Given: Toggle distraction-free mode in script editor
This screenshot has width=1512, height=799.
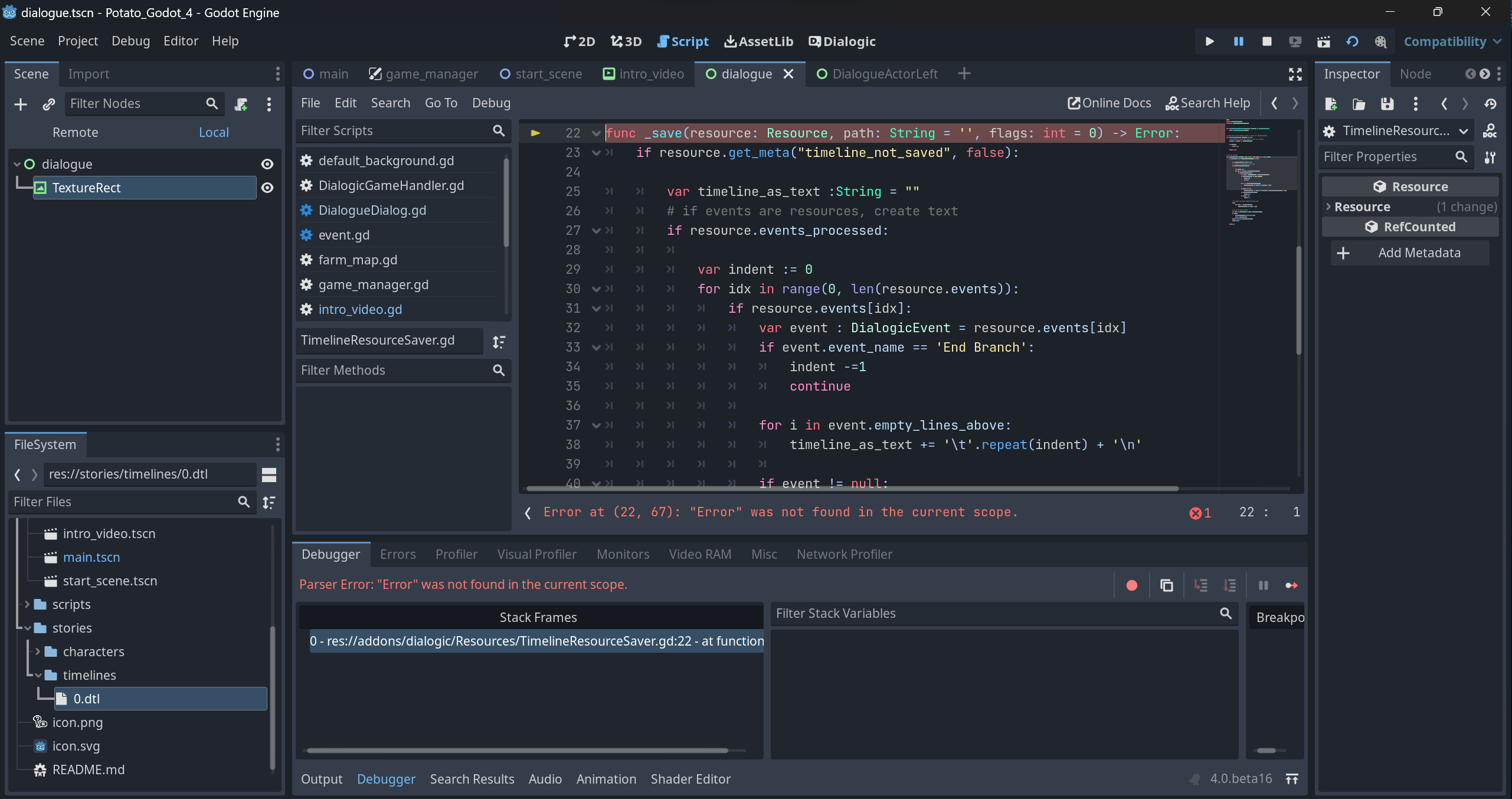Looking at the screenshot, I should (x=1295, y=74).
